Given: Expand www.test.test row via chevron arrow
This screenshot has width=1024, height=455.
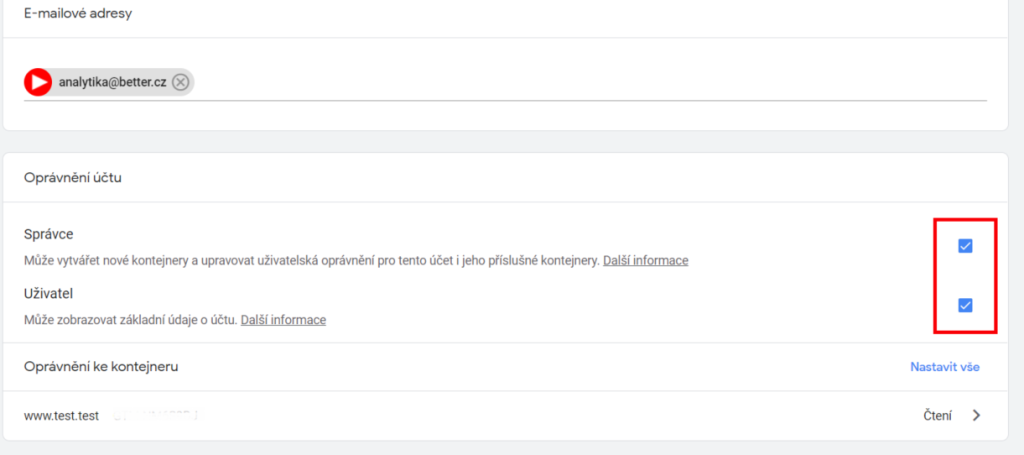Looking at the screenshot, I should (x=976, y=415).
